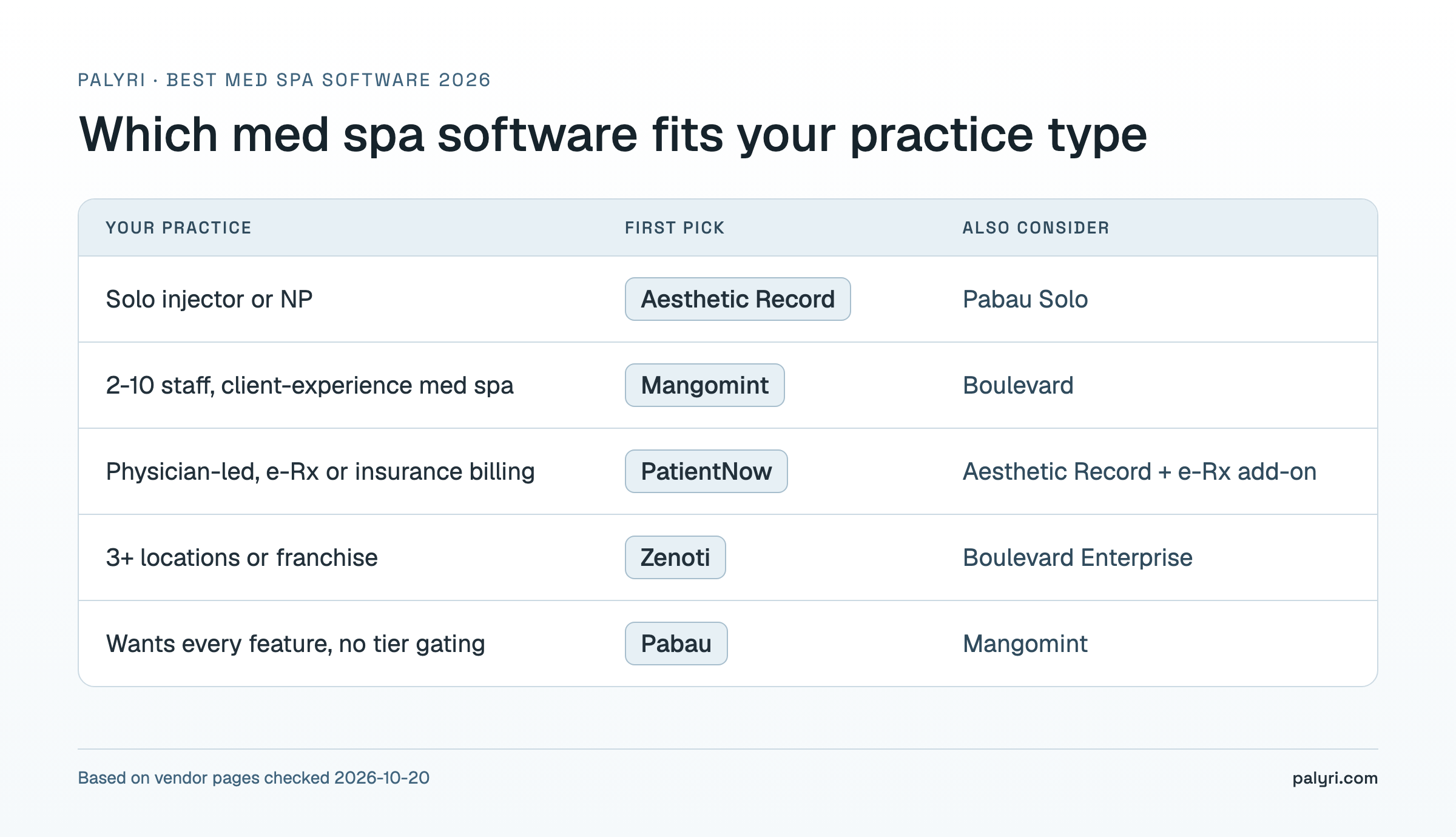The height and width of the screenshot is (837, 1456).
Task: Click the 'Your Practice' column header
Action: (x=178, y=227)
